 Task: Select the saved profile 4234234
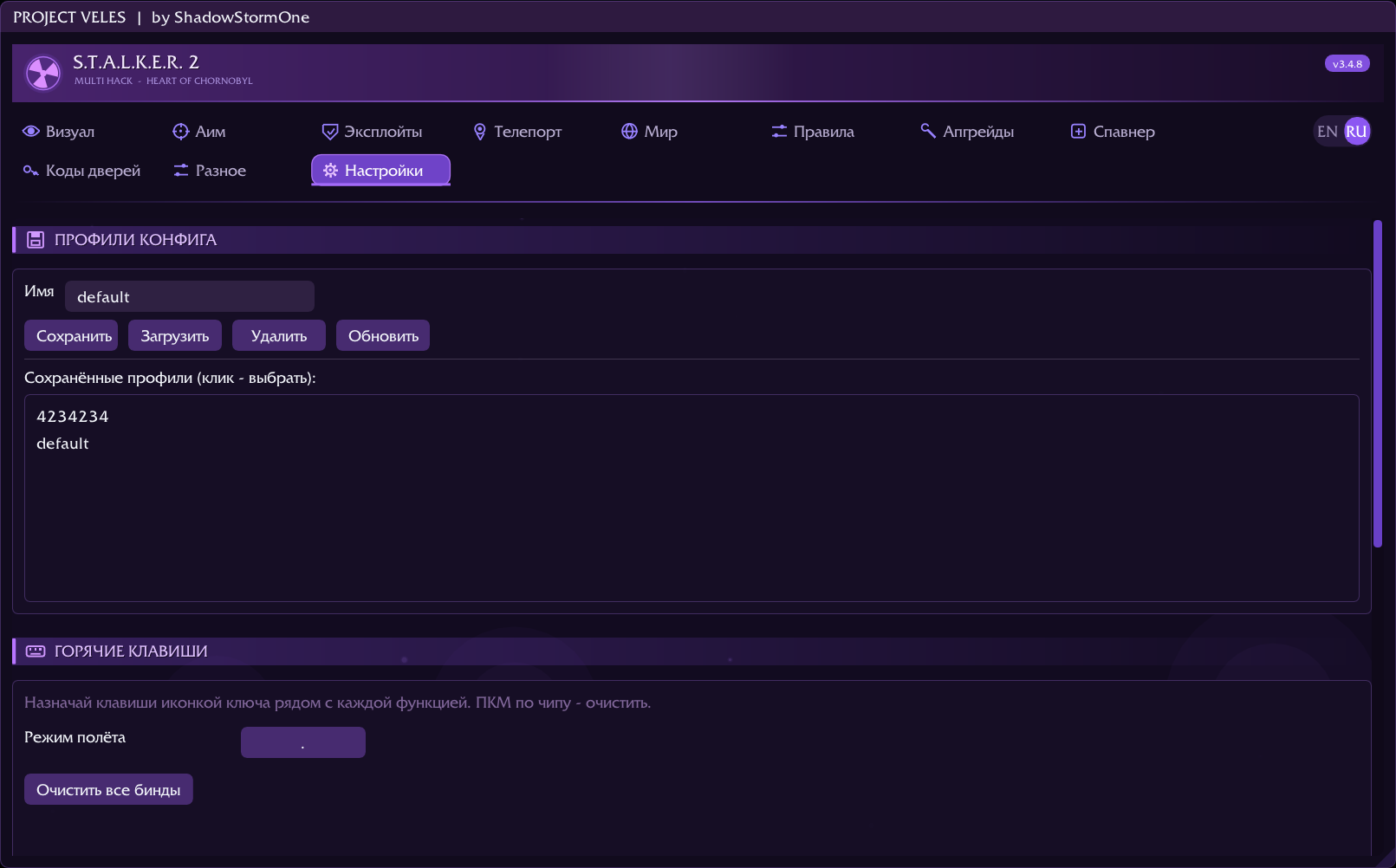click(x=73, y=417)
